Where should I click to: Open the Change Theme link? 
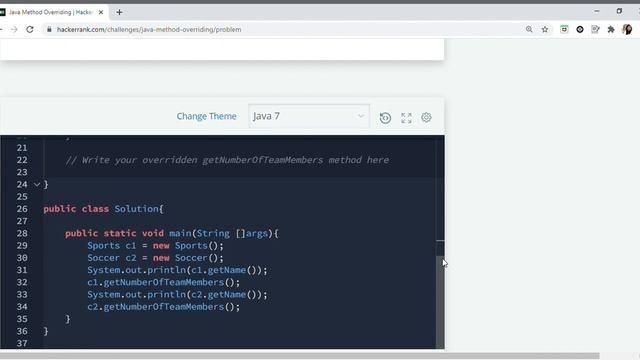(206, 116)
